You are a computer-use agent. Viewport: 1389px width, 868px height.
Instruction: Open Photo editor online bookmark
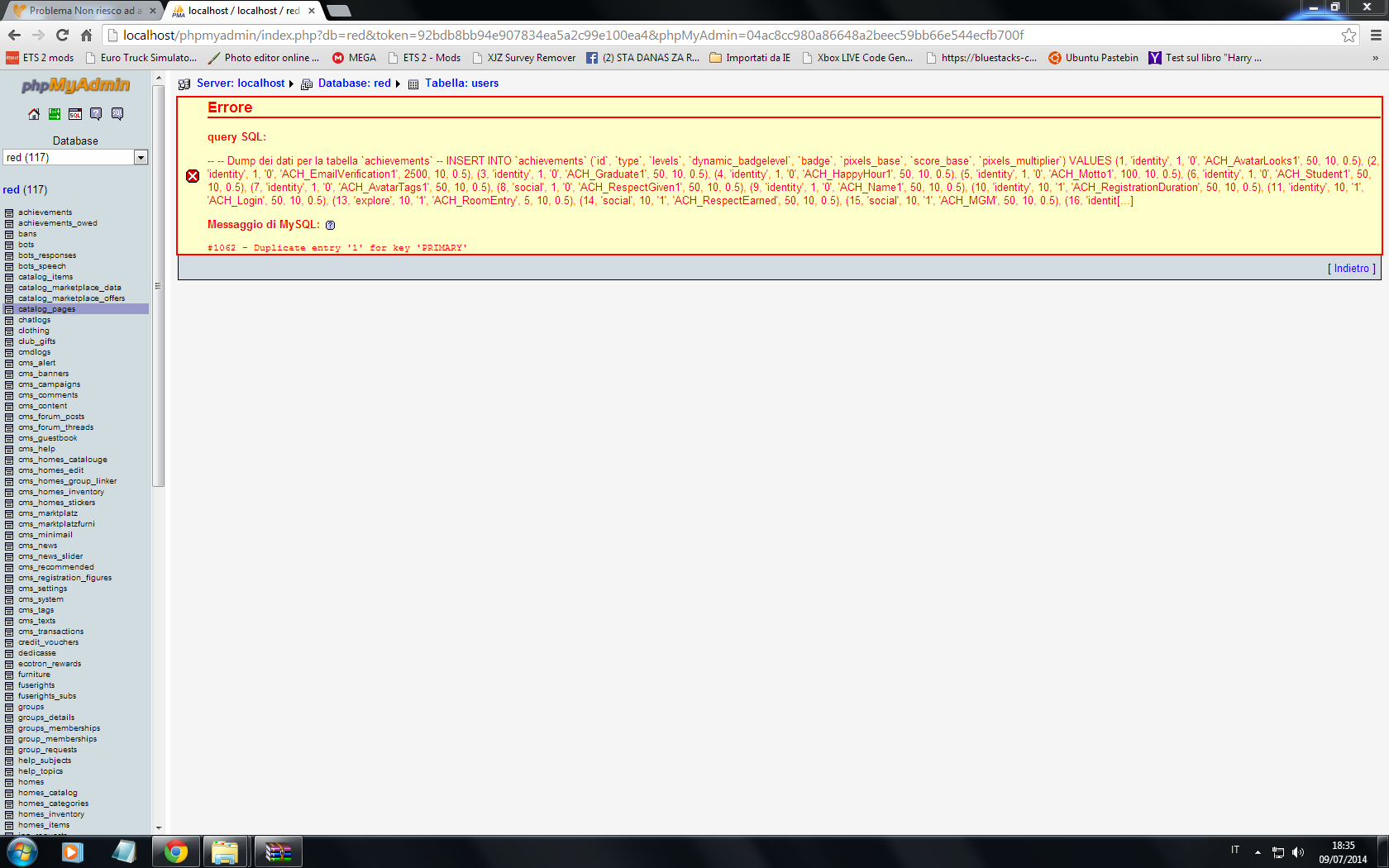[263, 58]
